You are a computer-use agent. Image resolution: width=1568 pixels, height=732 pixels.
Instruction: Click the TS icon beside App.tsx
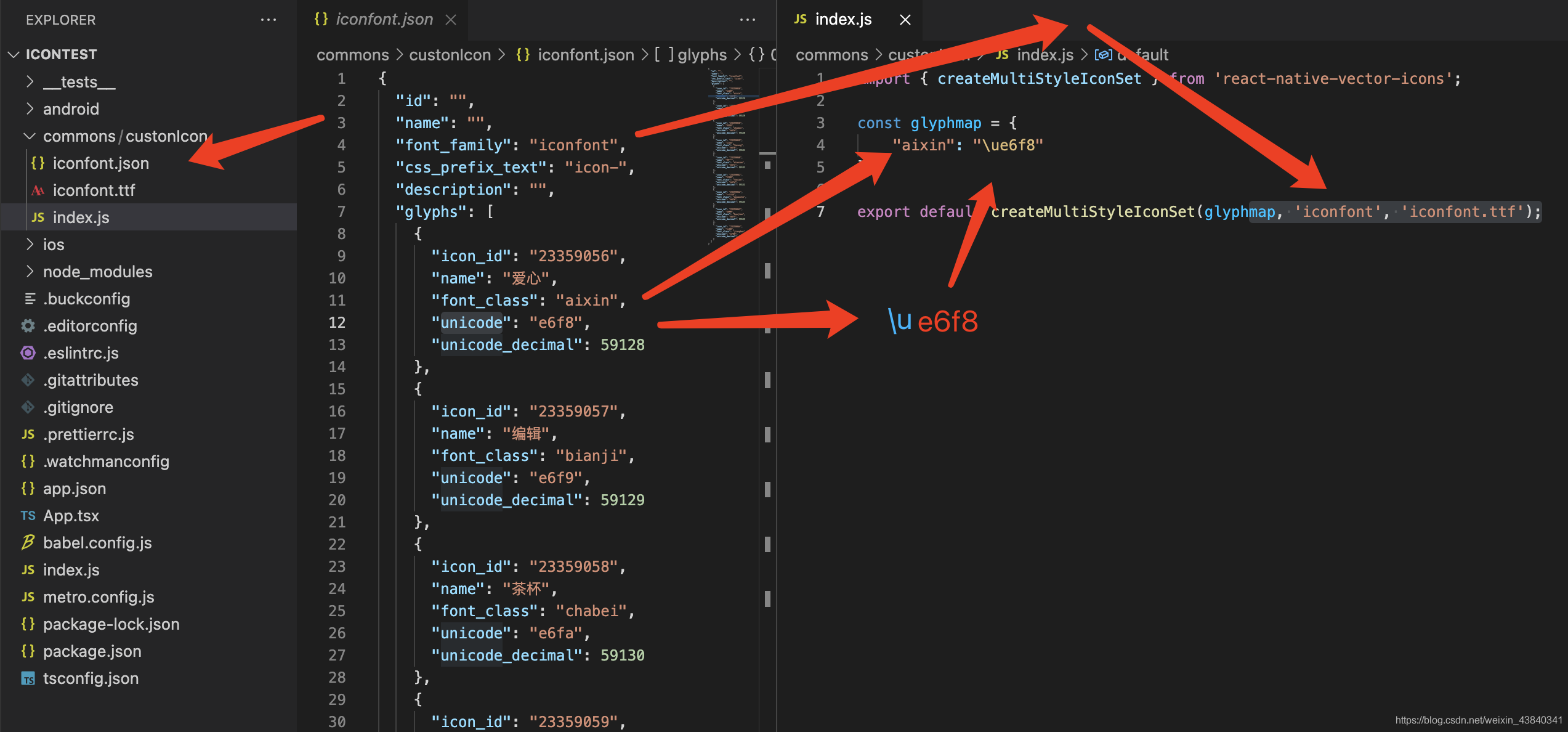click(27, 515)
